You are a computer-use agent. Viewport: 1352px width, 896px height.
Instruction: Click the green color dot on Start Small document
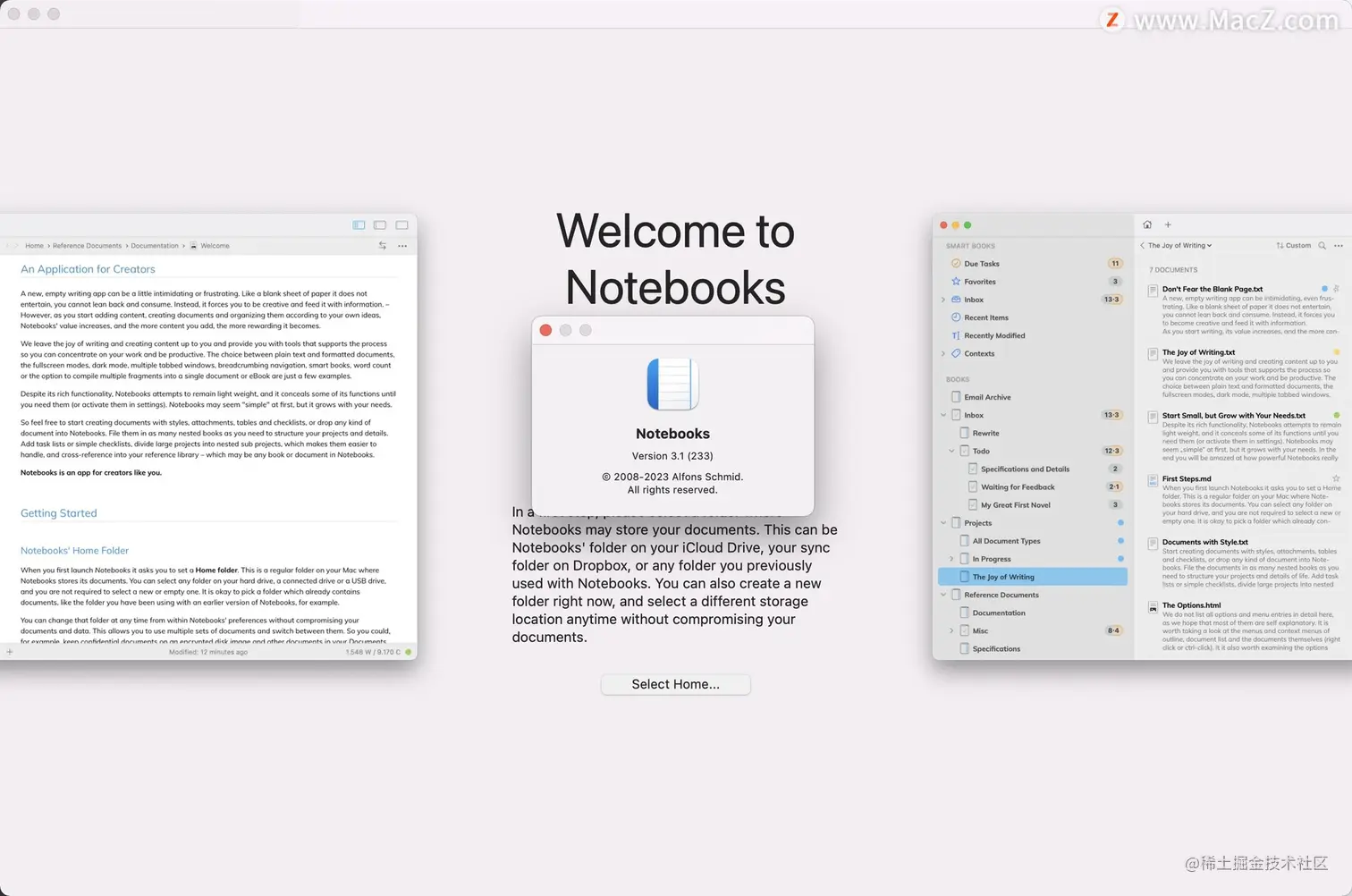1337,415
